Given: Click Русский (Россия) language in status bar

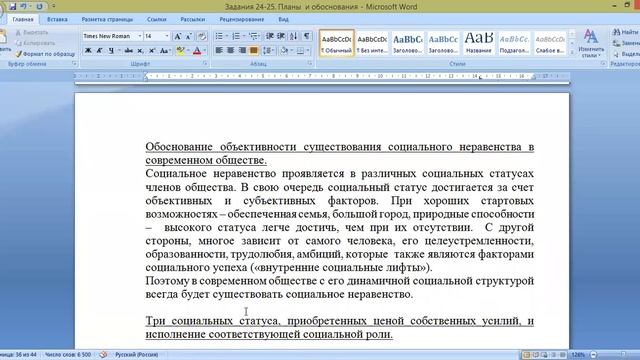Looking at the screenshot, I should pyautogui.click(x=136, y=355).
